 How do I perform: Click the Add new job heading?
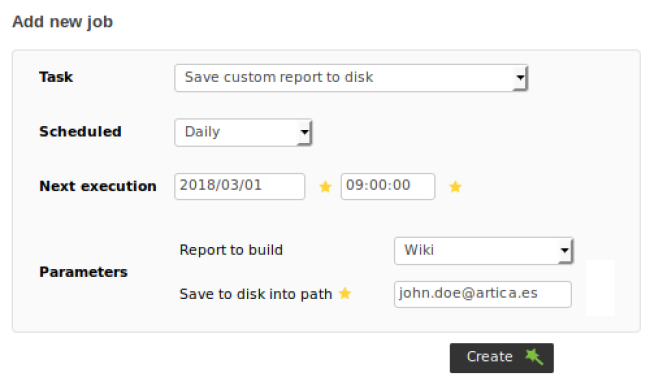point(63,22)
